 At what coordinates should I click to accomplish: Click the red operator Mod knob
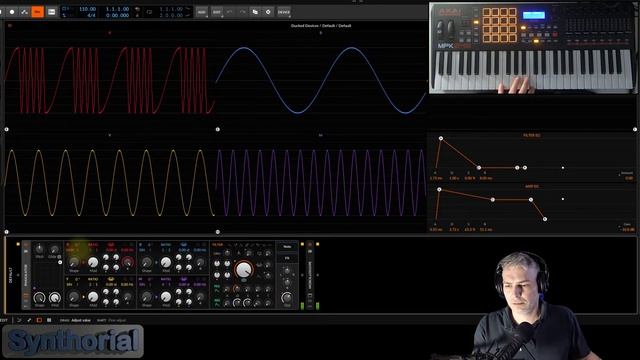[x=93, y=262]
